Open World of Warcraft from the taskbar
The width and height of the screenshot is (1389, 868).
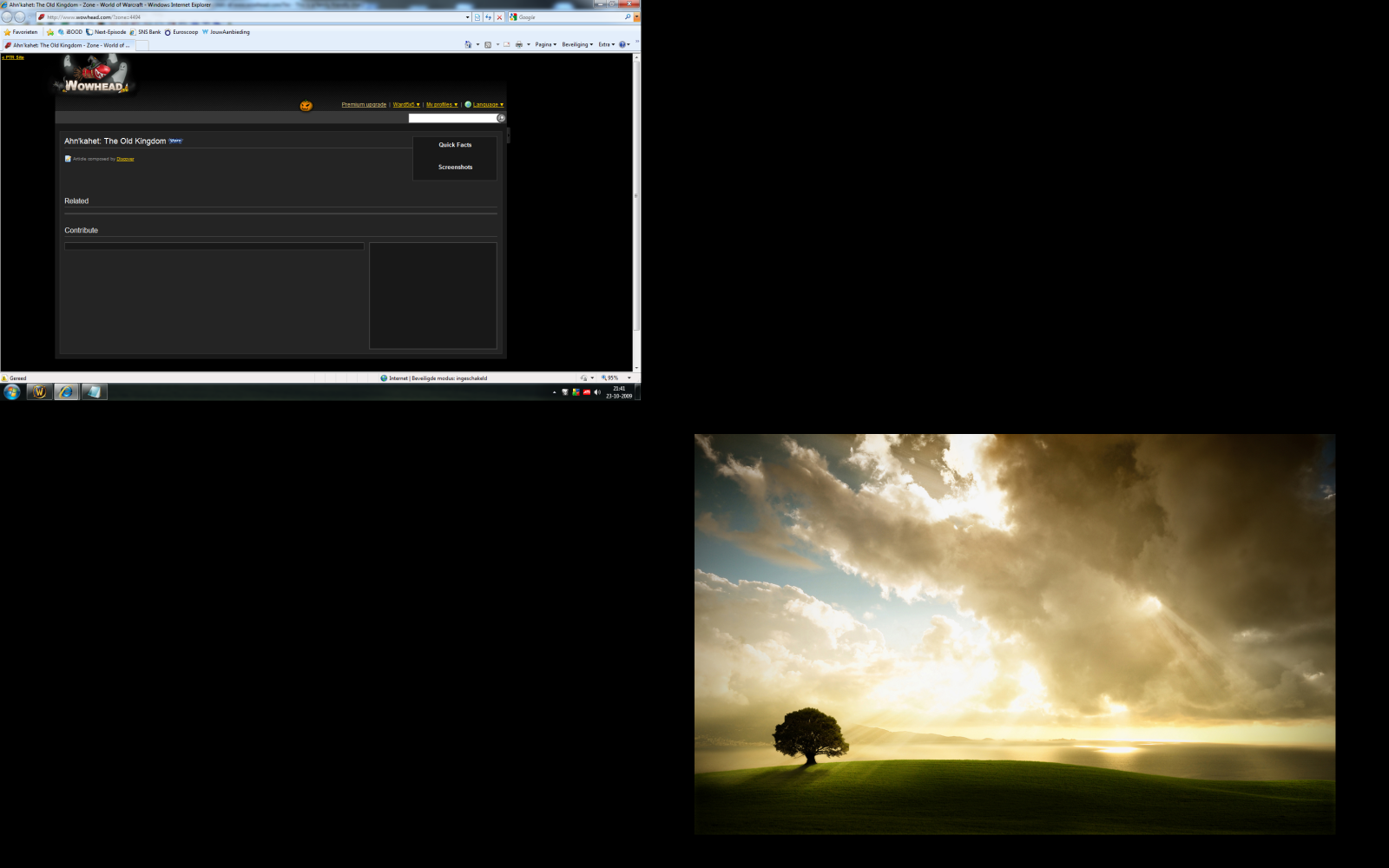pos(40,392)
